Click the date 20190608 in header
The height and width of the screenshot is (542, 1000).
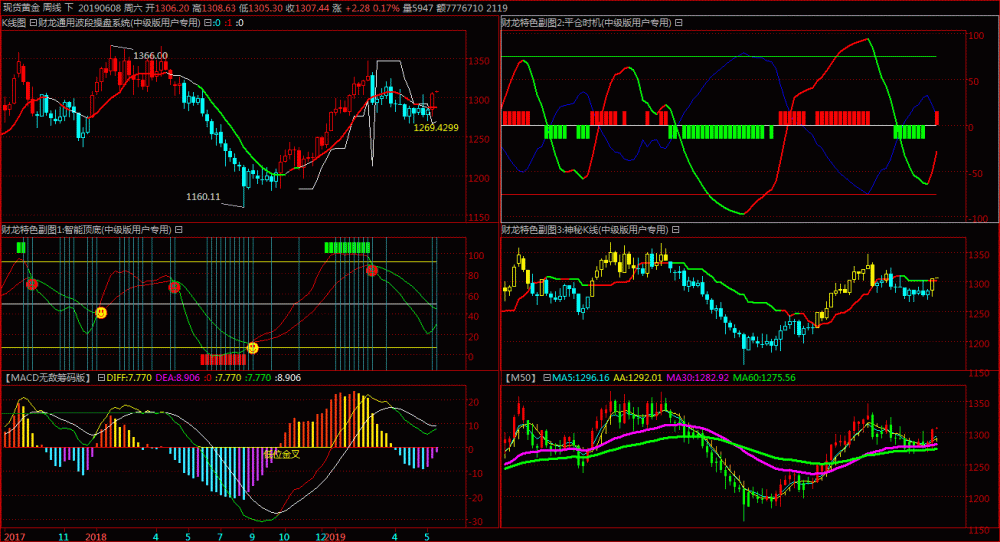coord(99,8)
